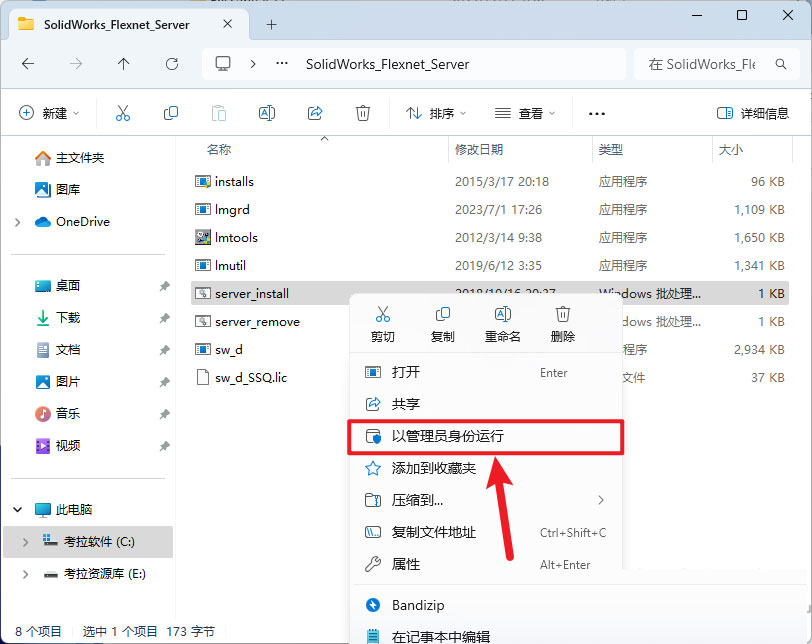This screenshot has width=812, height=644.
Task: Go up one folder level
Action: 124,64
